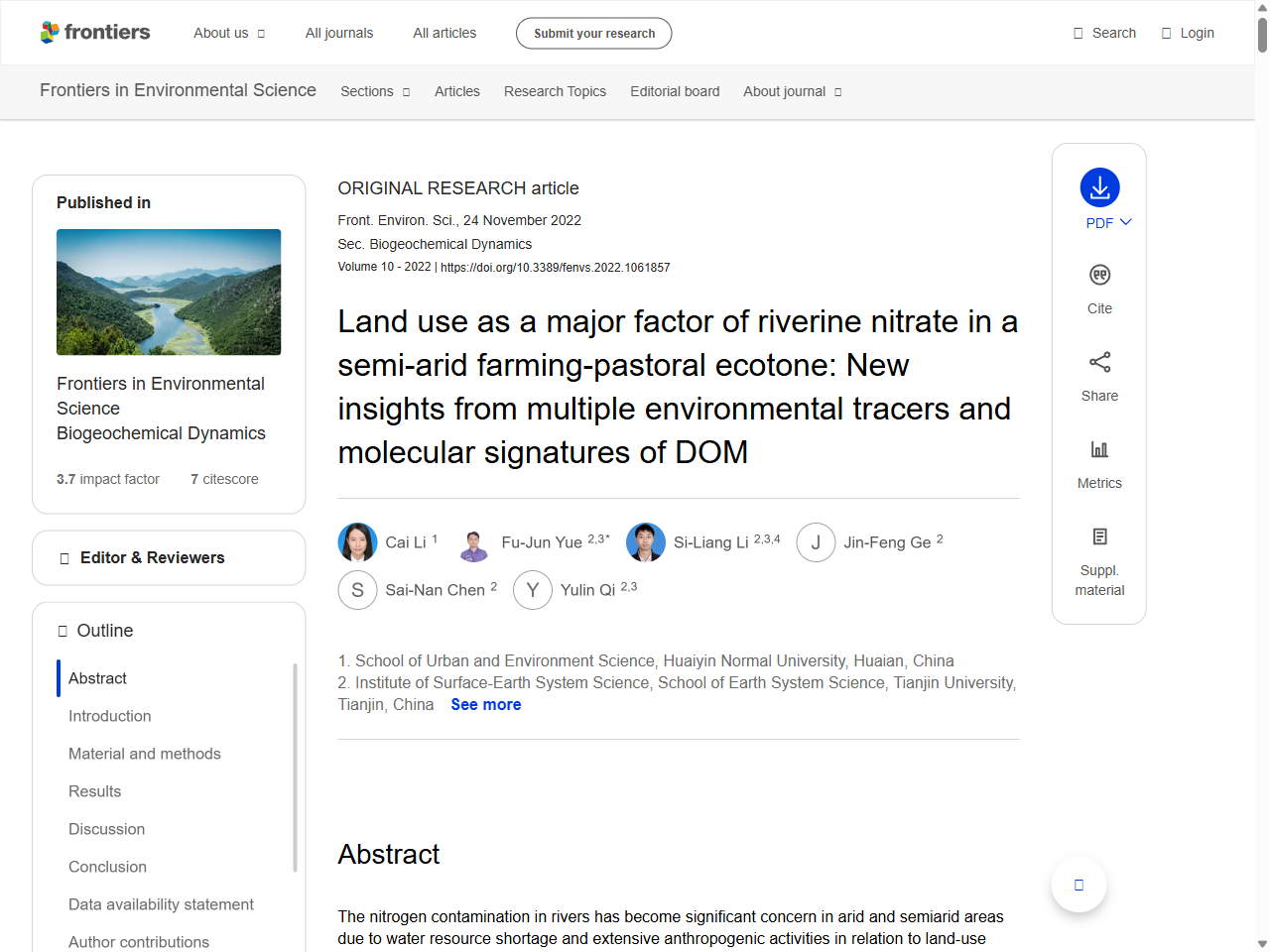Click the Submit your research button
Screen dimensions: 1270x952
pos(593,33)
